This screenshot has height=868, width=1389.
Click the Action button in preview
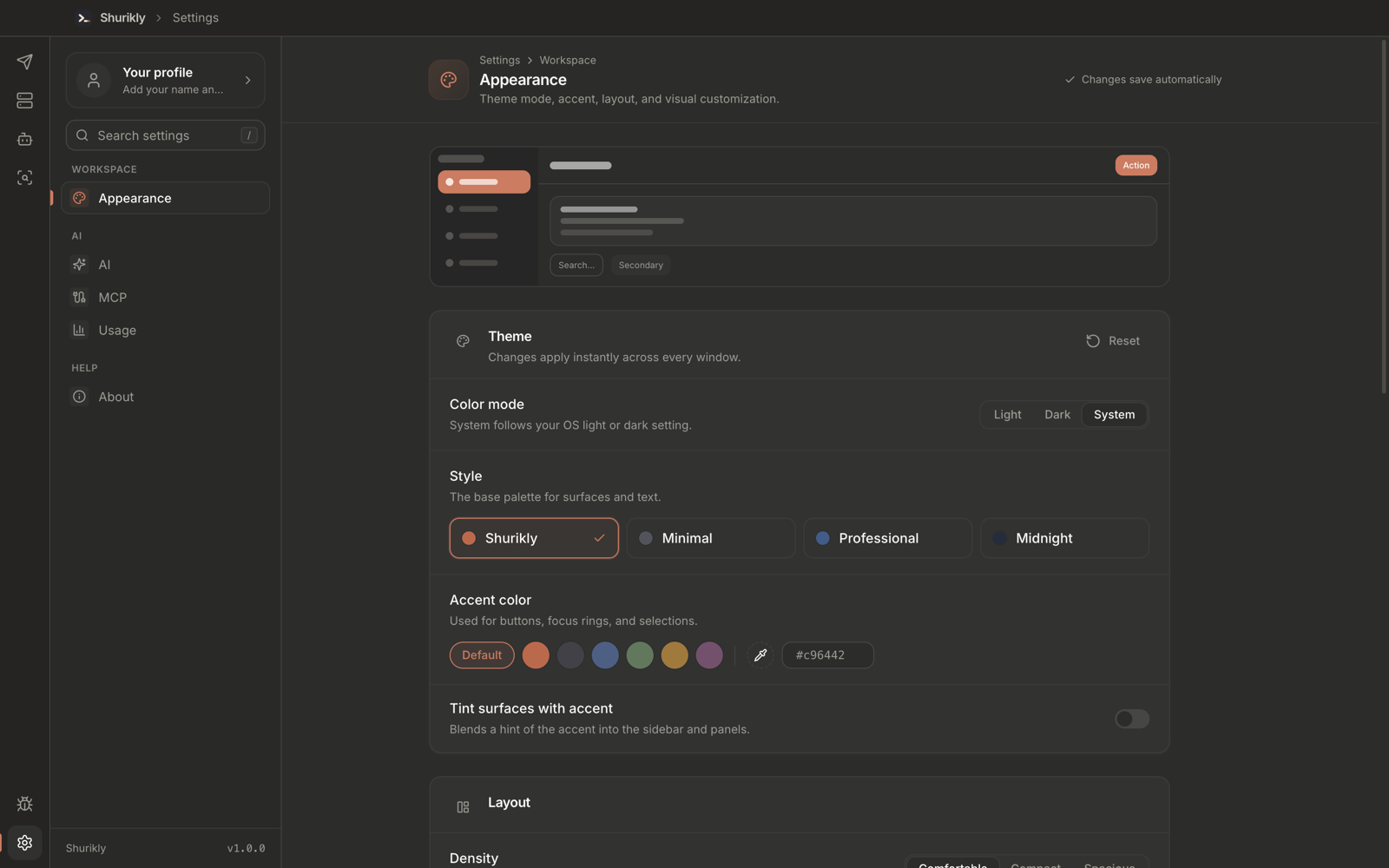(1136, 165)
